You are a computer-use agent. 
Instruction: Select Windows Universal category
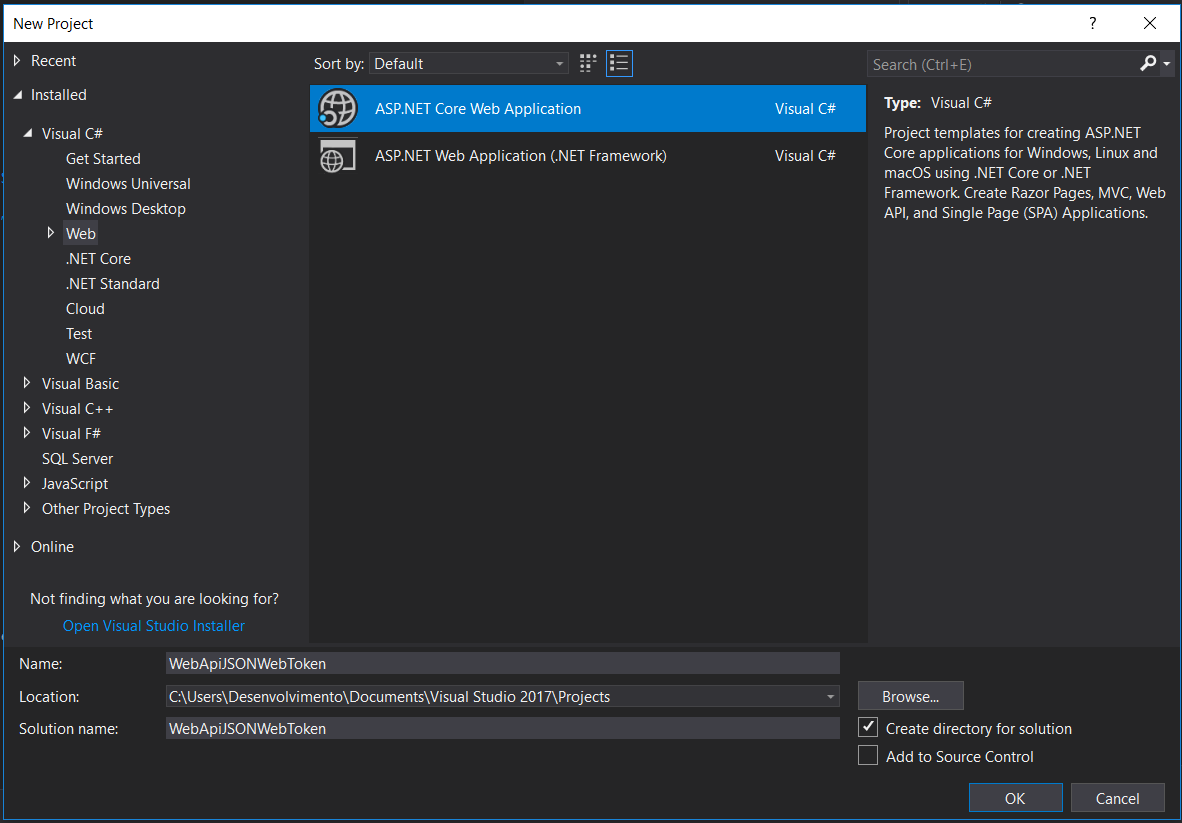pyautogui.click(x=128, y=184)
